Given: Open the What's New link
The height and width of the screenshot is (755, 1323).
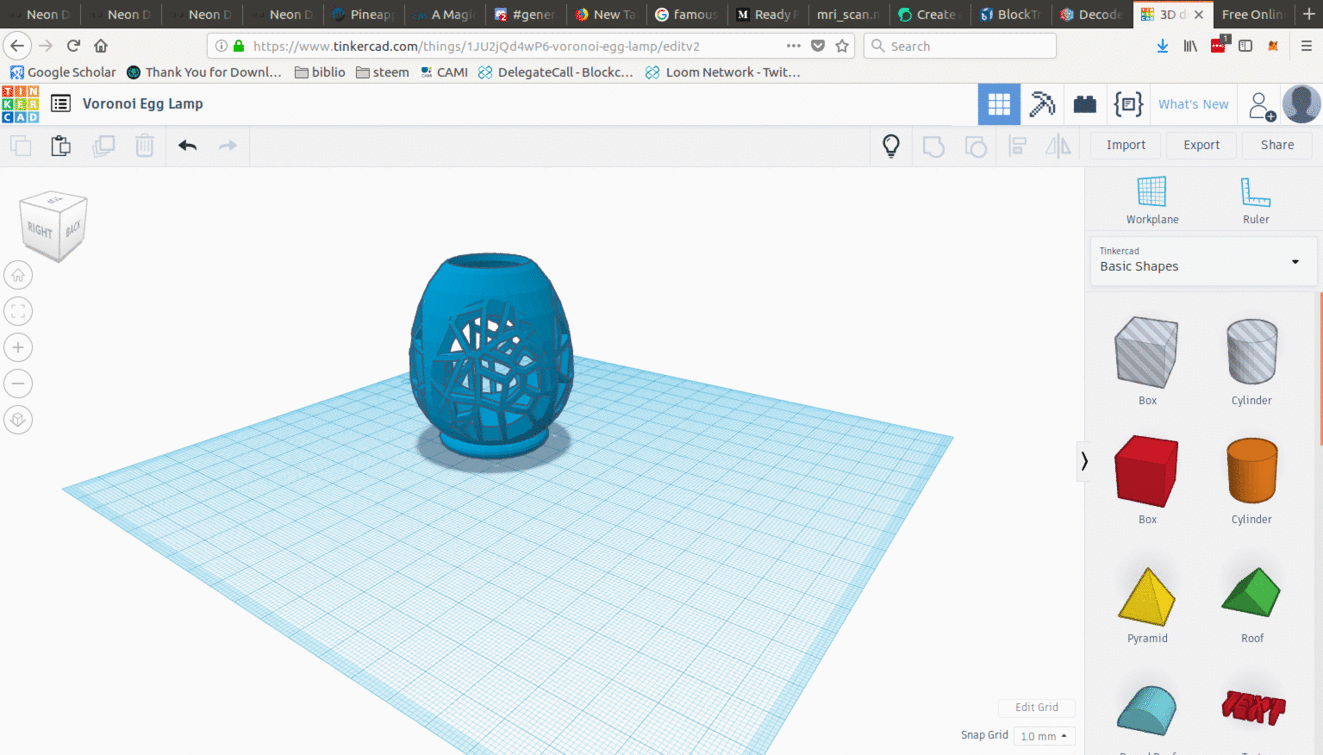Looking at the screenshot, I should (1193, 104).
